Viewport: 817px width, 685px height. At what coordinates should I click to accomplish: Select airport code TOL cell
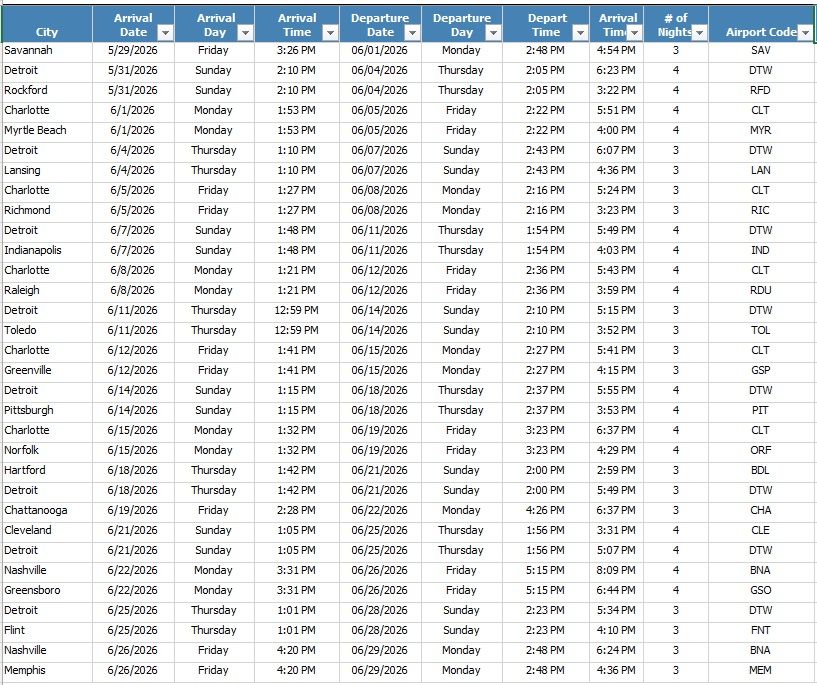[x=761, y=330]
